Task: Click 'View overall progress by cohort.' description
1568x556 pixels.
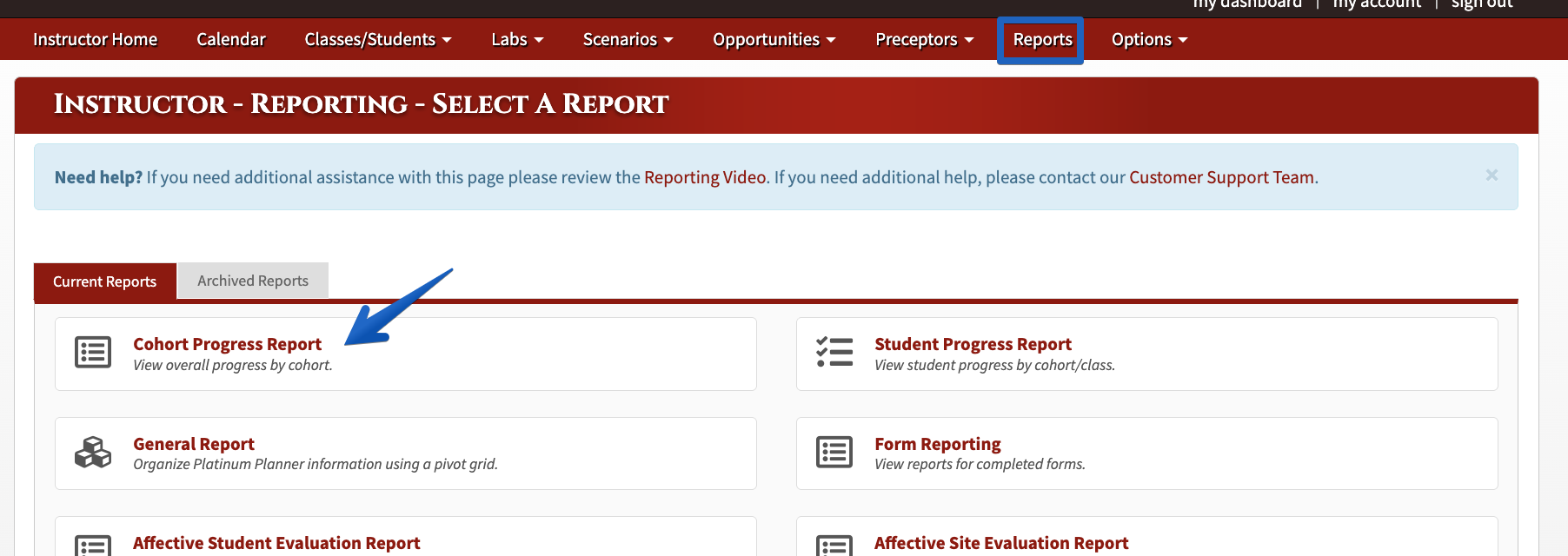Action: pos(233,366)
